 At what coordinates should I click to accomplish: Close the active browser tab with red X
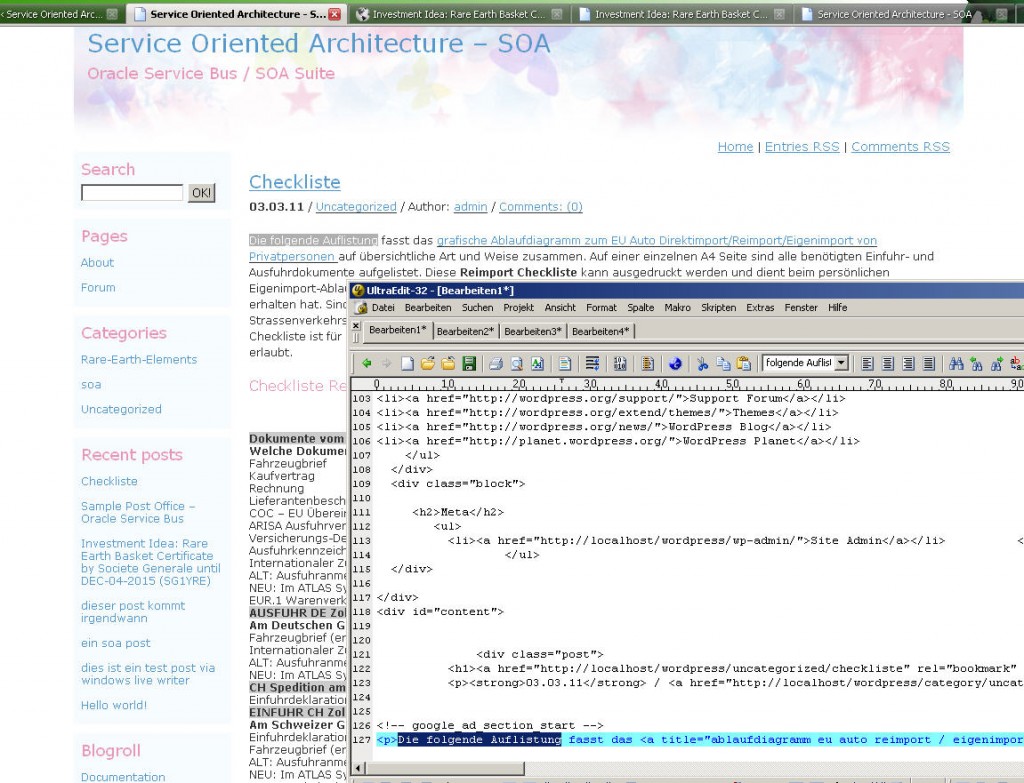pyautogui.click(x=334, y=14)
